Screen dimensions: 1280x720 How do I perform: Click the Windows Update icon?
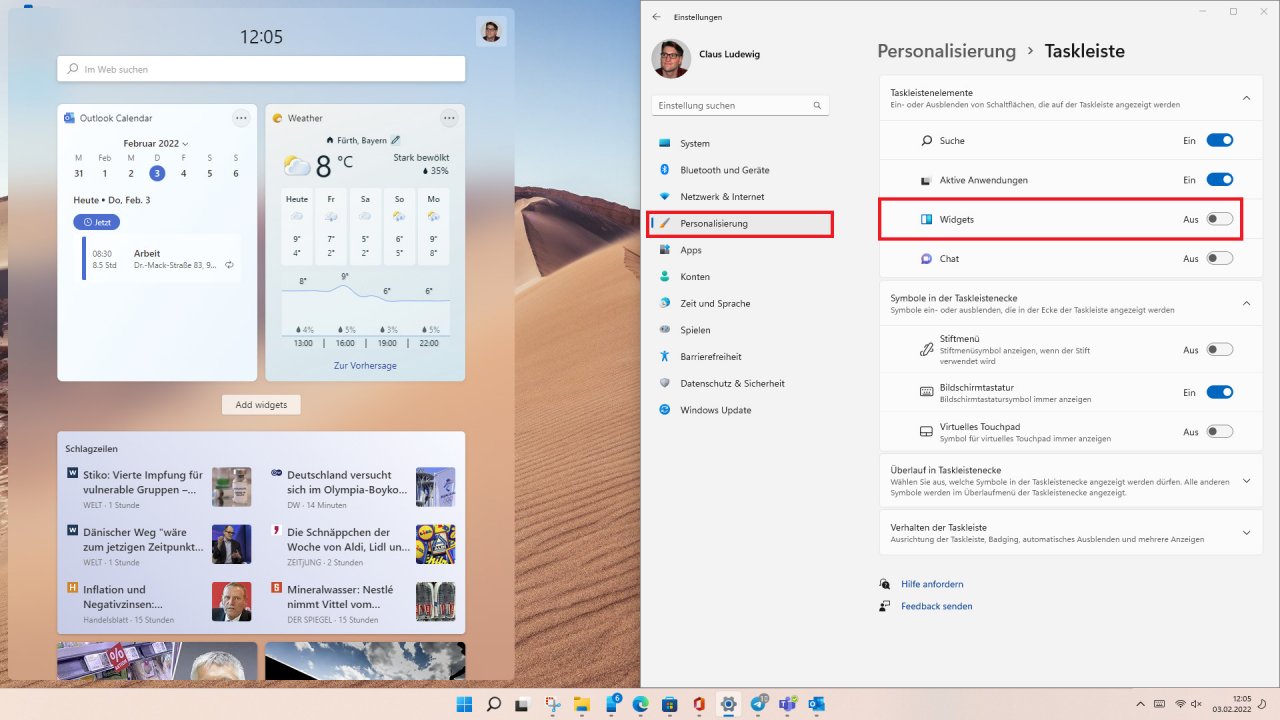pos(664,410)
